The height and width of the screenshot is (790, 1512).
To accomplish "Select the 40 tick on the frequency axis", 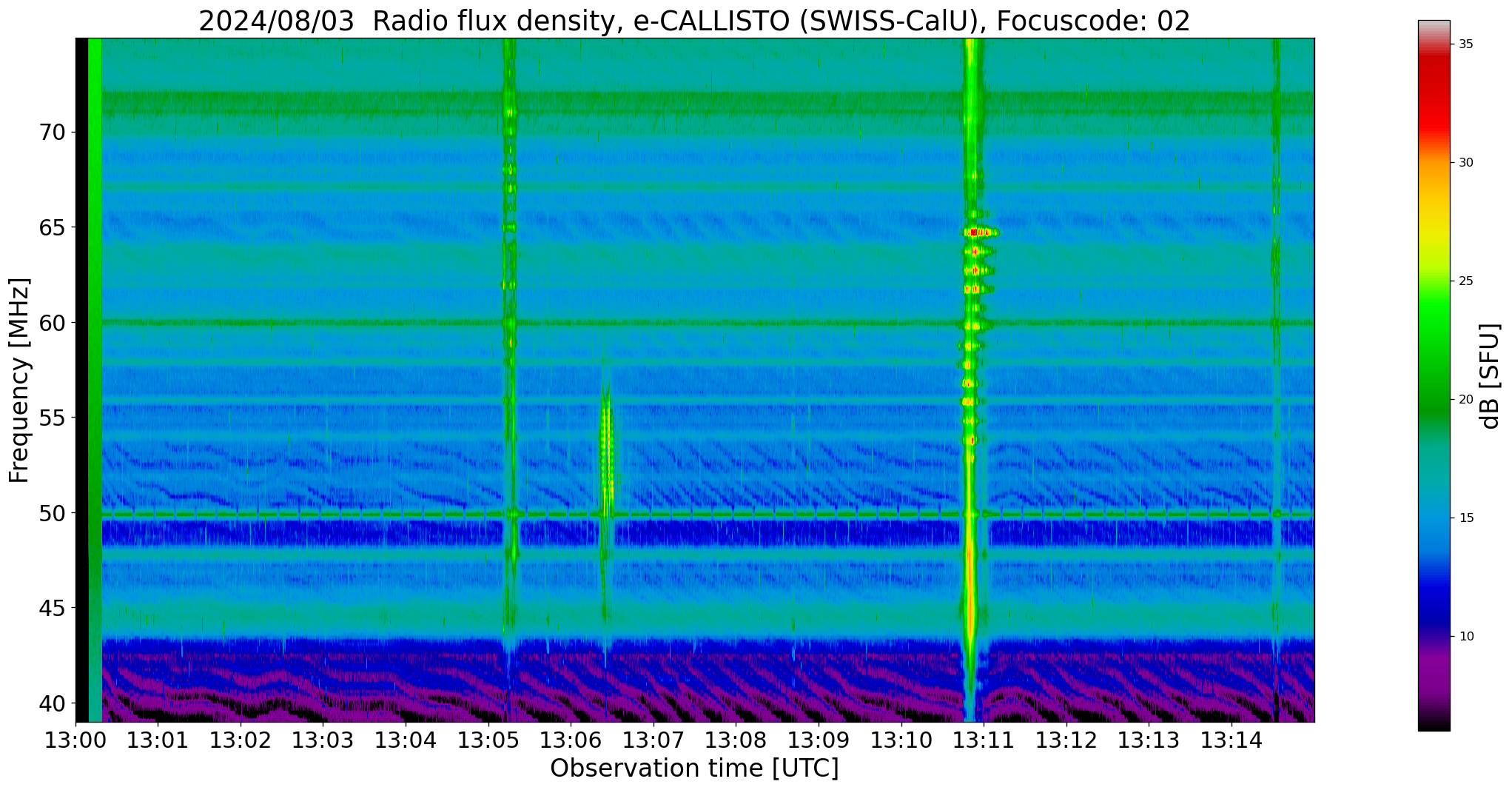I will 52,703.
